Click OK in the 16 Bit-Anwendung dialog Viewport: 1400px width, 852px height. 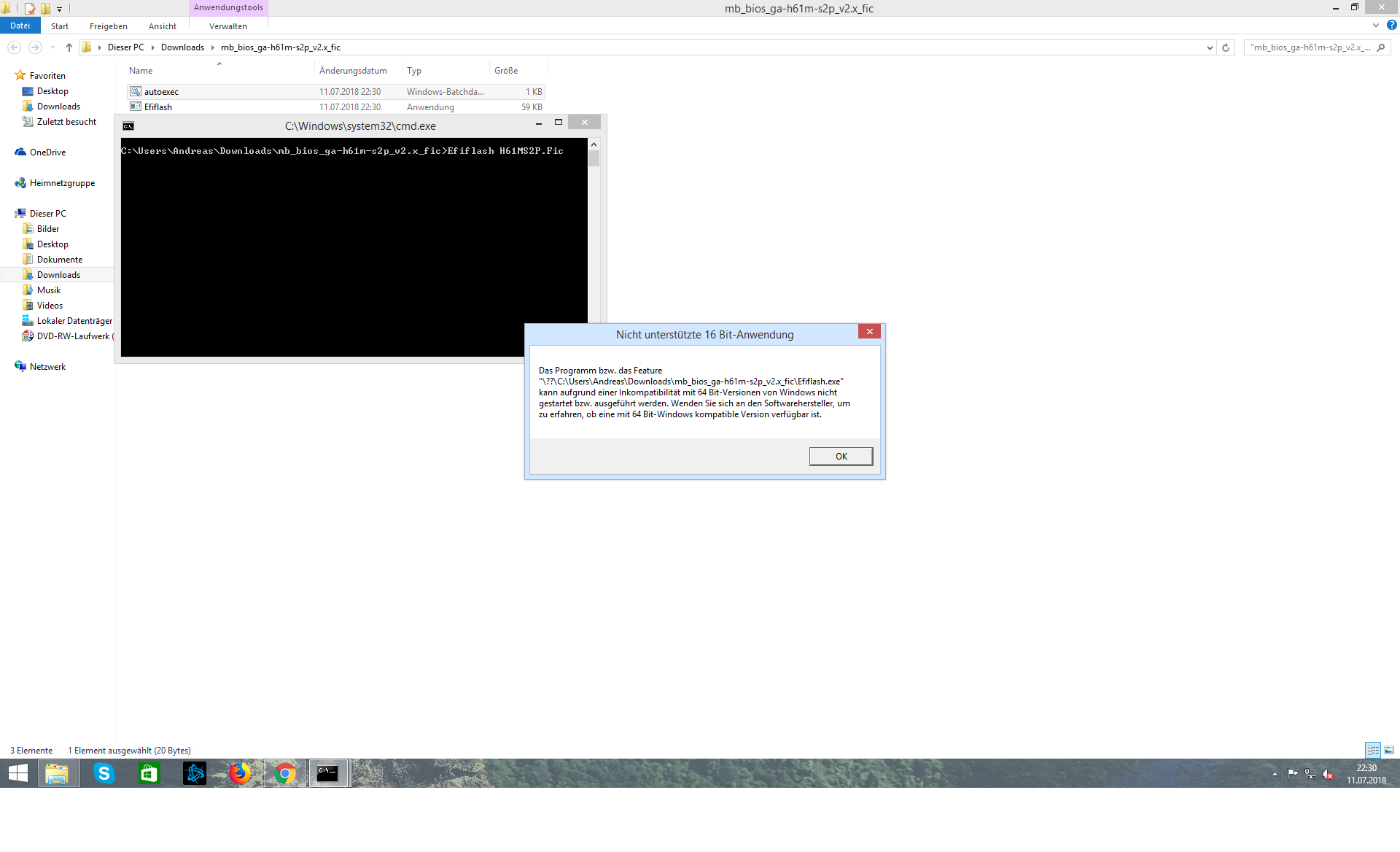tap(841, 456)
